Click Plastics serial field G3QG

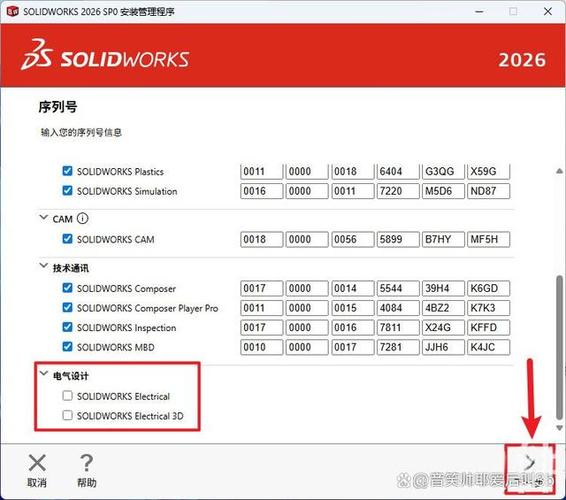(443, 171)
